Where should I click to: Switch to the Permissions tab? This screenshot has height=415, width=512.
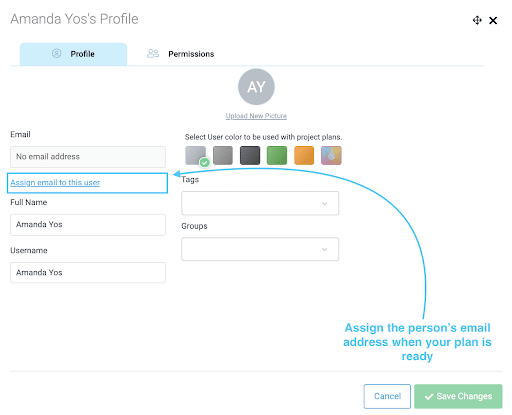coord(181,54)
